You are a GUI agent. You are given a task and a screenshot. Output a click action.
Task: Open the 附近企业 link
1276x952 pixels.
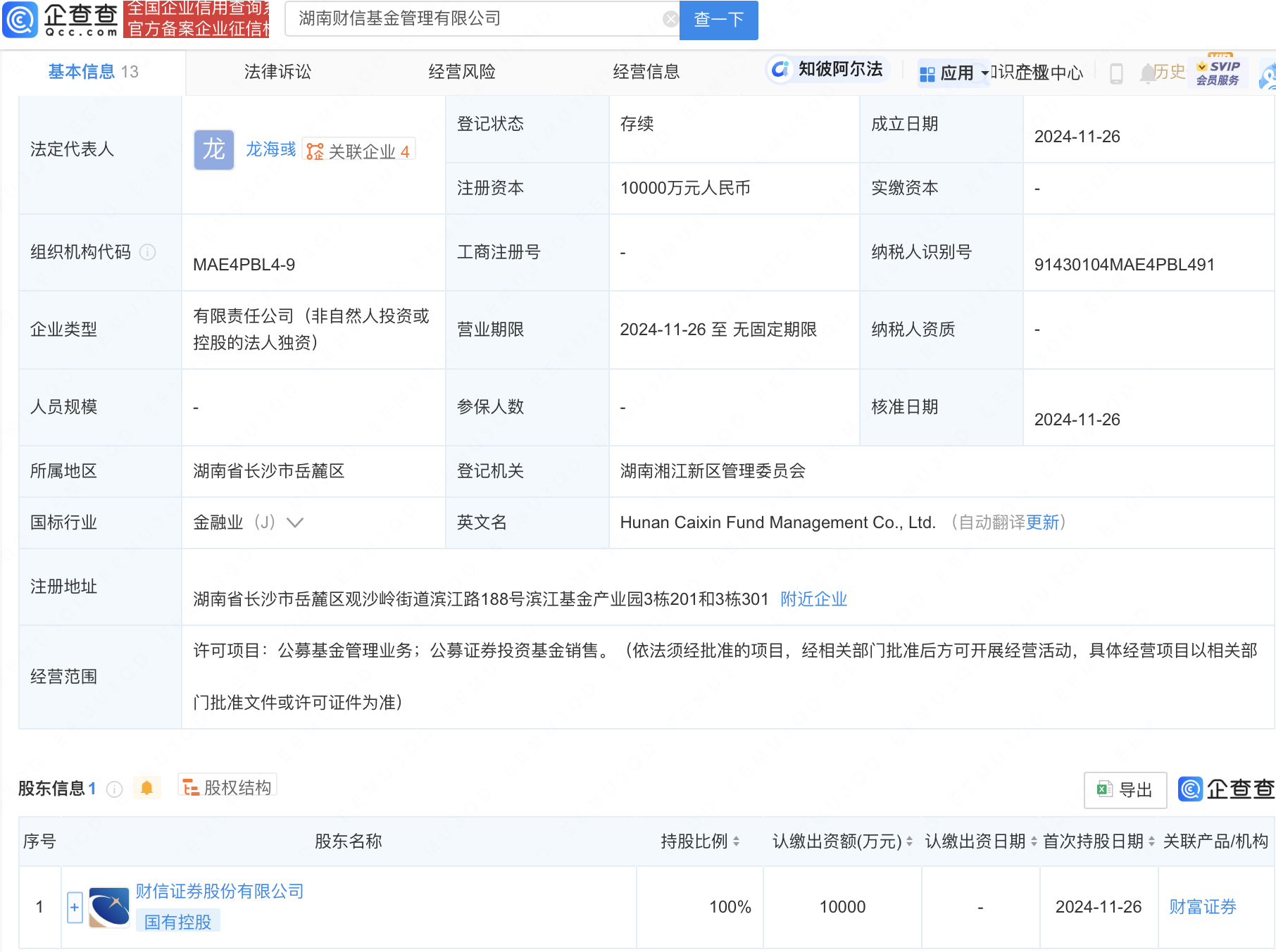(x=813, y=599)
